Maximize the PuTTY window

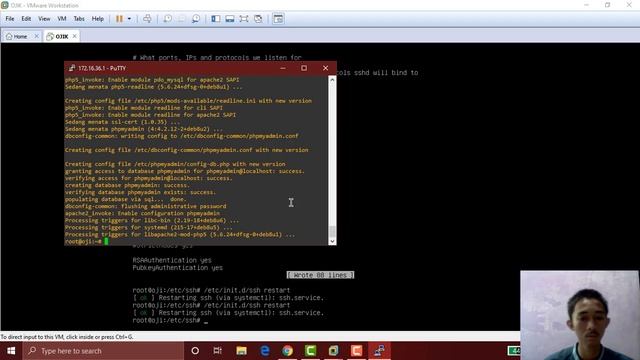click(304, 68)
